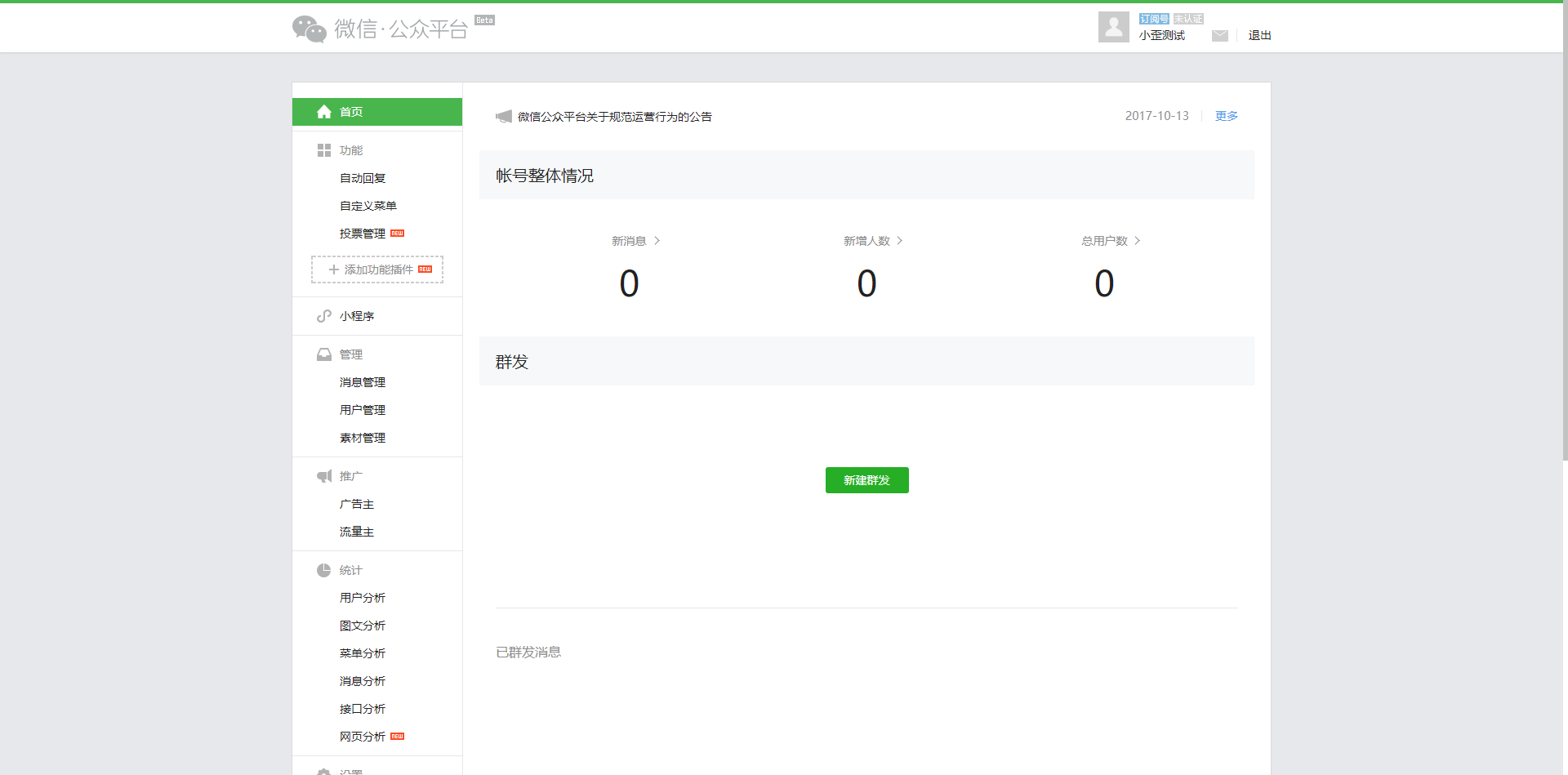Click the 微信·公众平台 title text

(x=401, y=29)
